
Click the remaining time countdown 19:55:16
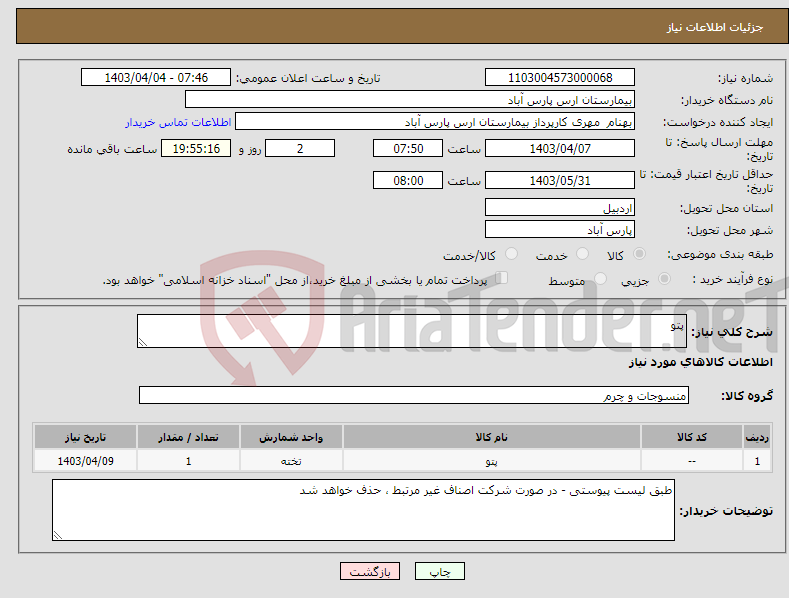click(196, 148)
